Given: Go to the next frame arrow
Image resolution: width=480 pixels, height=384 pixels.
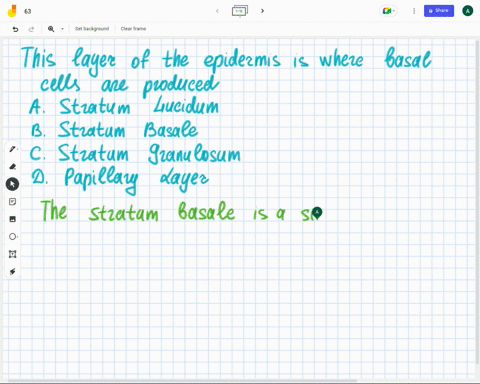Looking at the screenshot, I should (262, 11).
